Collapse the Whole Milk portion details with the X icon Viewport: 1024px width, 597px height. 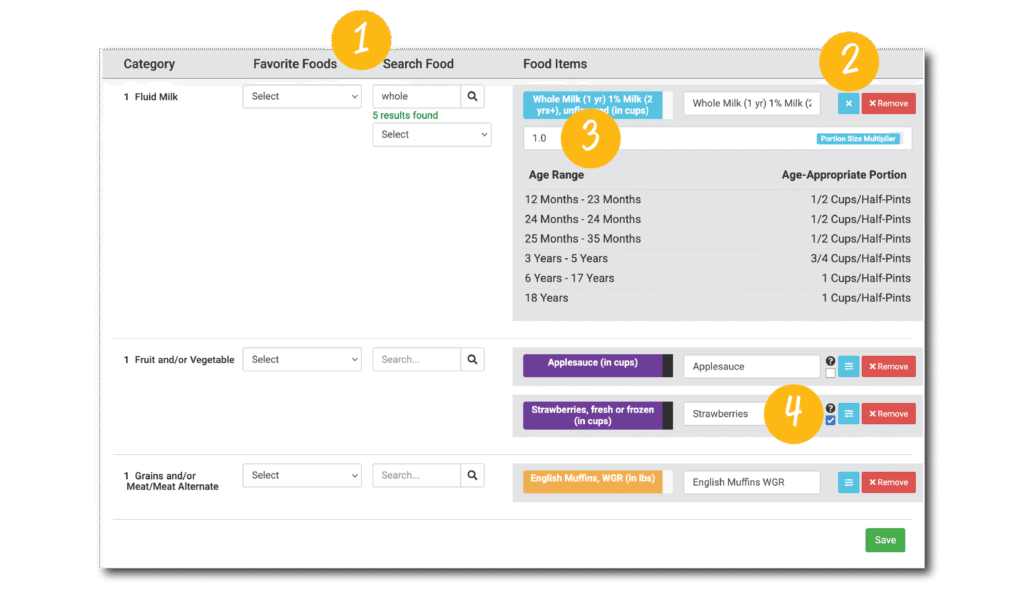(x=848, y=103)
